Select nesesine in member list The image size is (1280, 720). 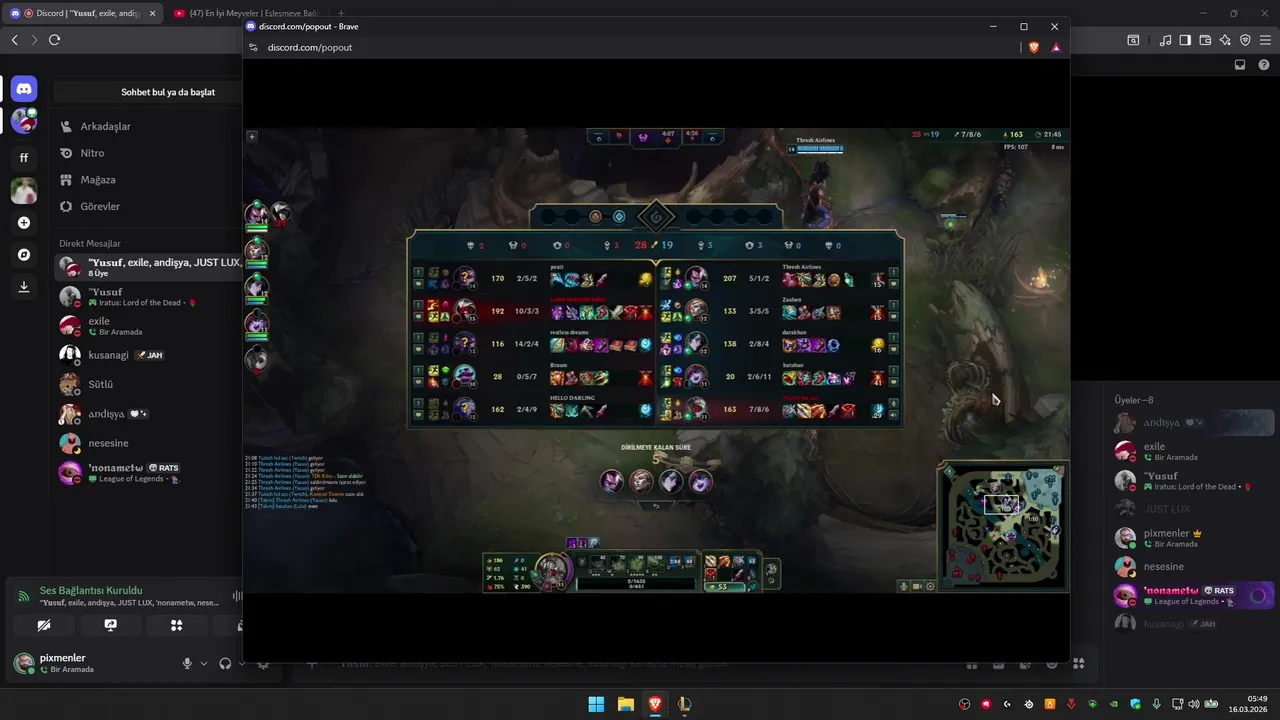coord(1193,567)
